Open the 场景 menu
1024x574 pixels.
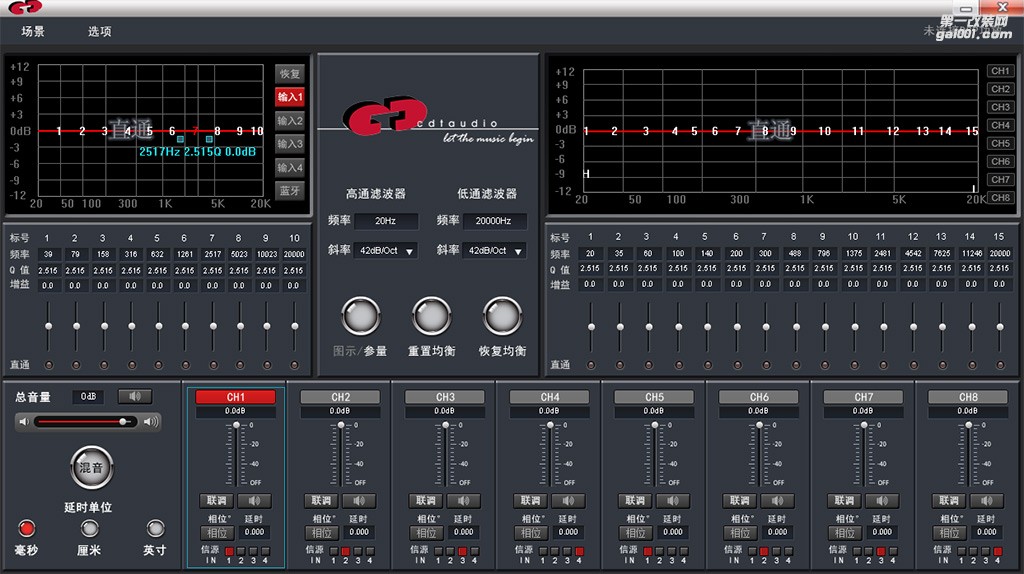tap(33, 31)
